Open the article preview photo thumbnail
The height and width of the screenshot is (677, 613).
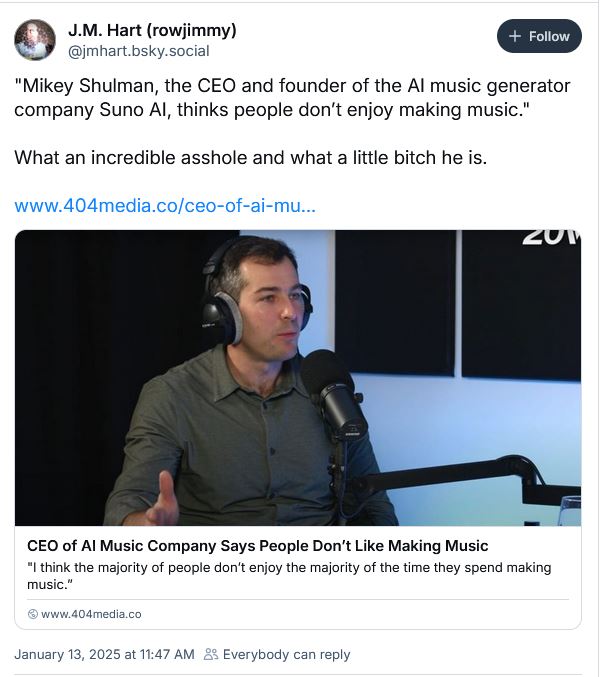tap(297, 378)
